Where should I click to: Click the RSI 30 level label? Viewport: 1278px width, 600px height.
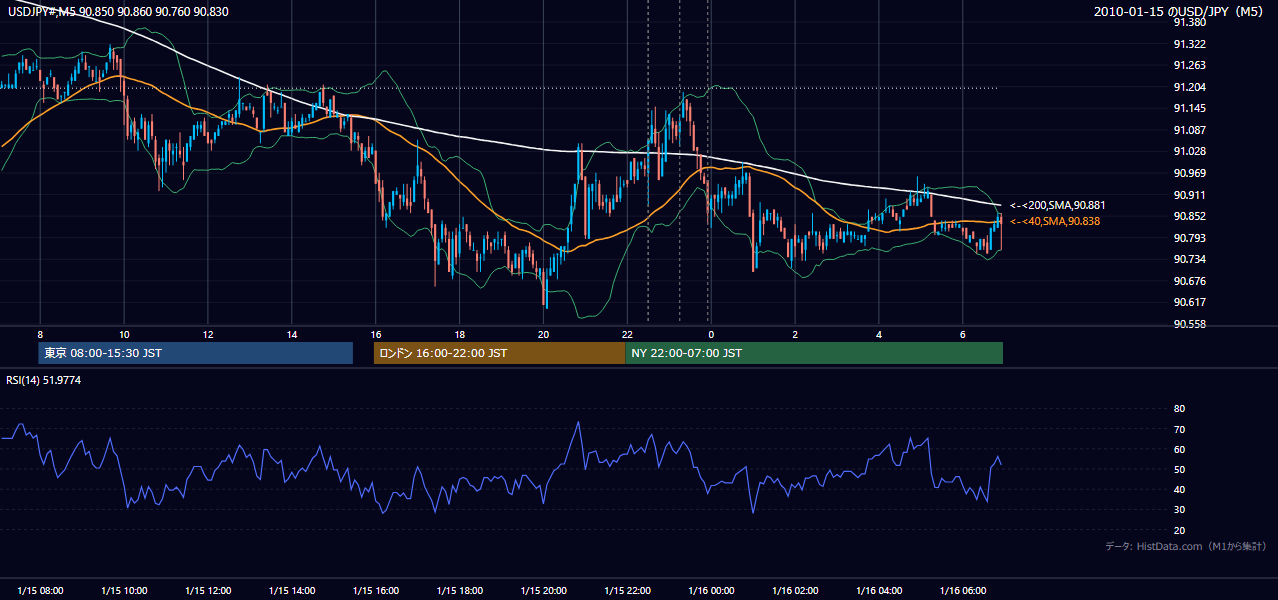pos(1179,509)
